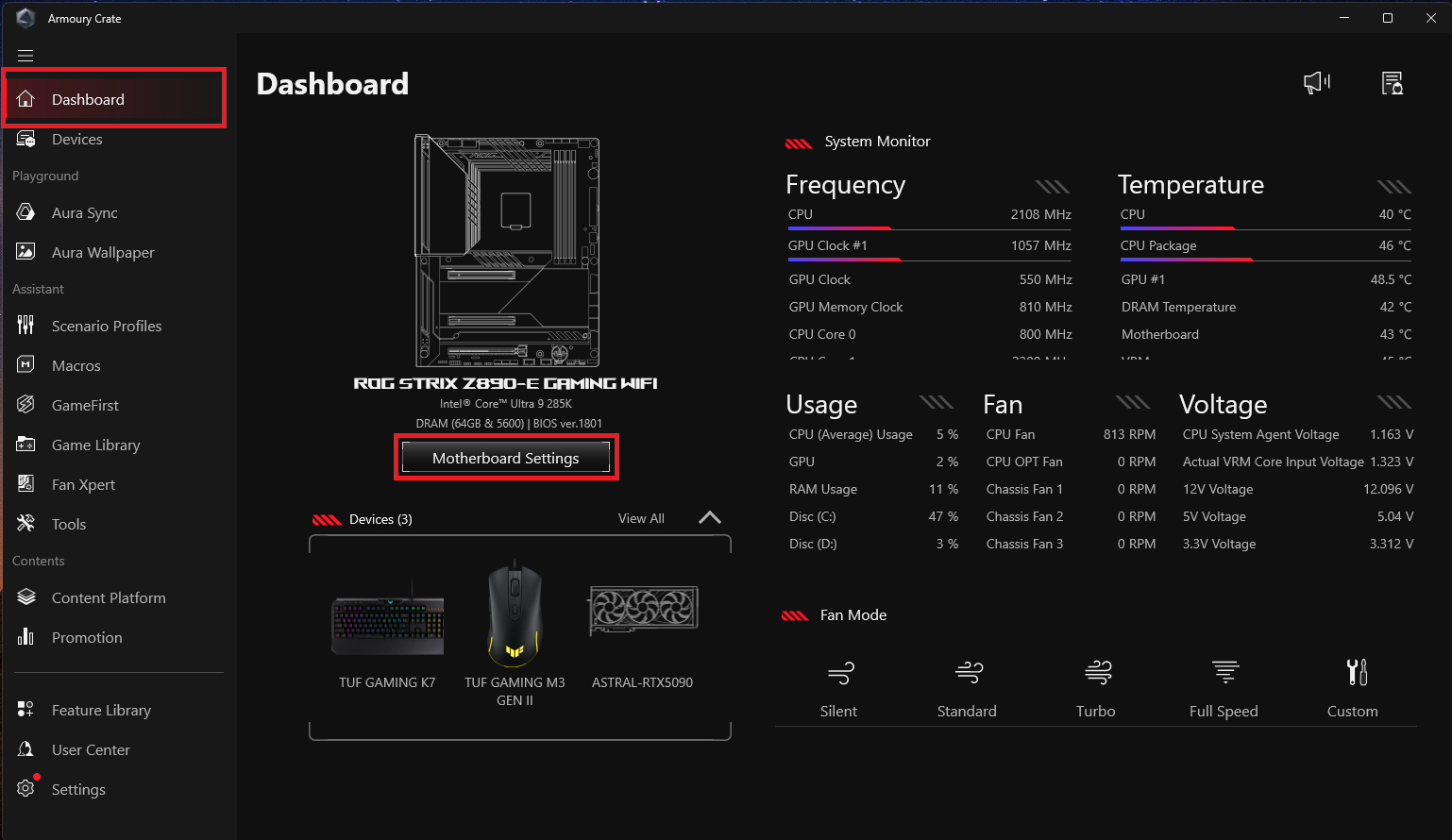This screenshot has height=840, width=1452.
Task: Select the ASTRAL-RTX5090 graphics card thumbnail
Action: [643, 610]
